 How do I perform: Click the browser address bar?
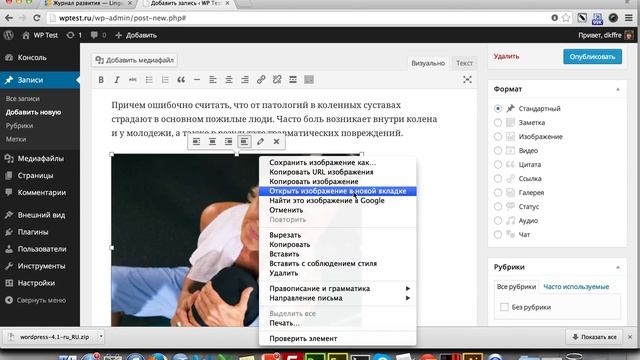[x=298, y=18]
